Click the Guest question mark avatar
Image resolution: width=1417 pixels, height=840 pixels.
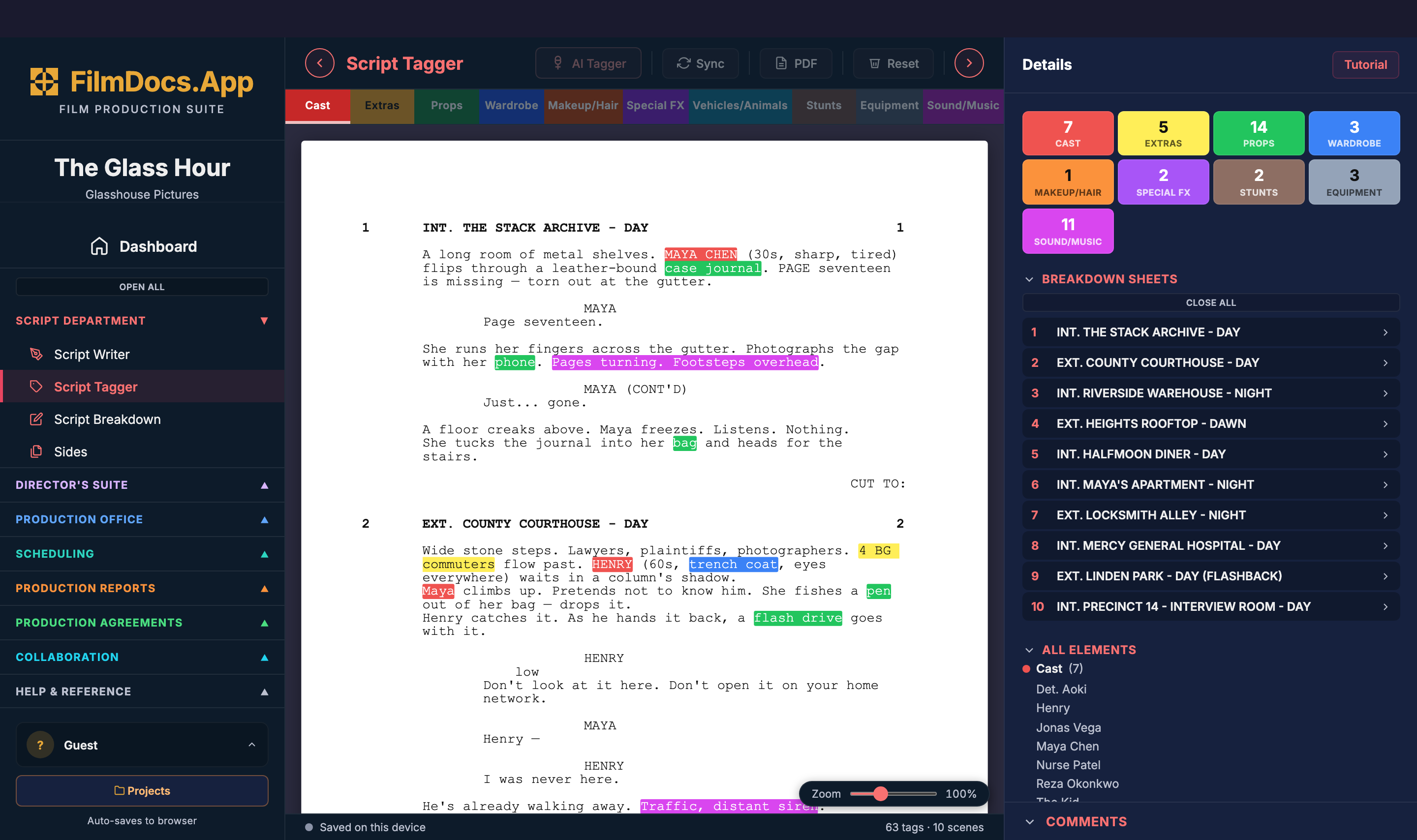pos(40,745)
